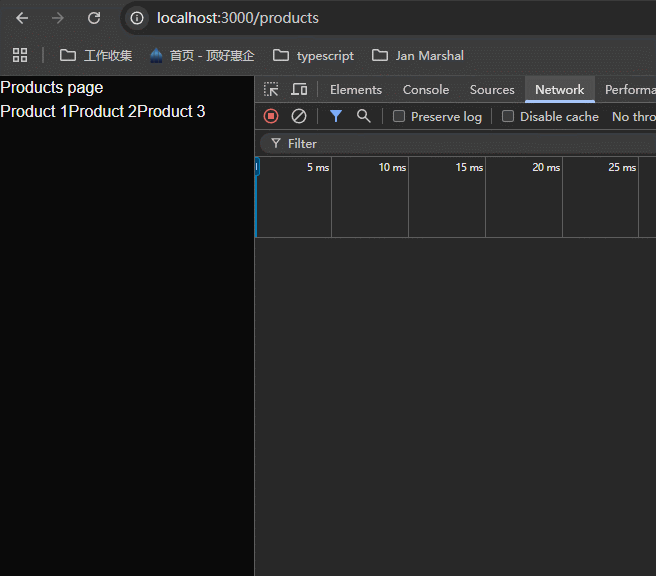Toggle the device toolbar icon

299,90
